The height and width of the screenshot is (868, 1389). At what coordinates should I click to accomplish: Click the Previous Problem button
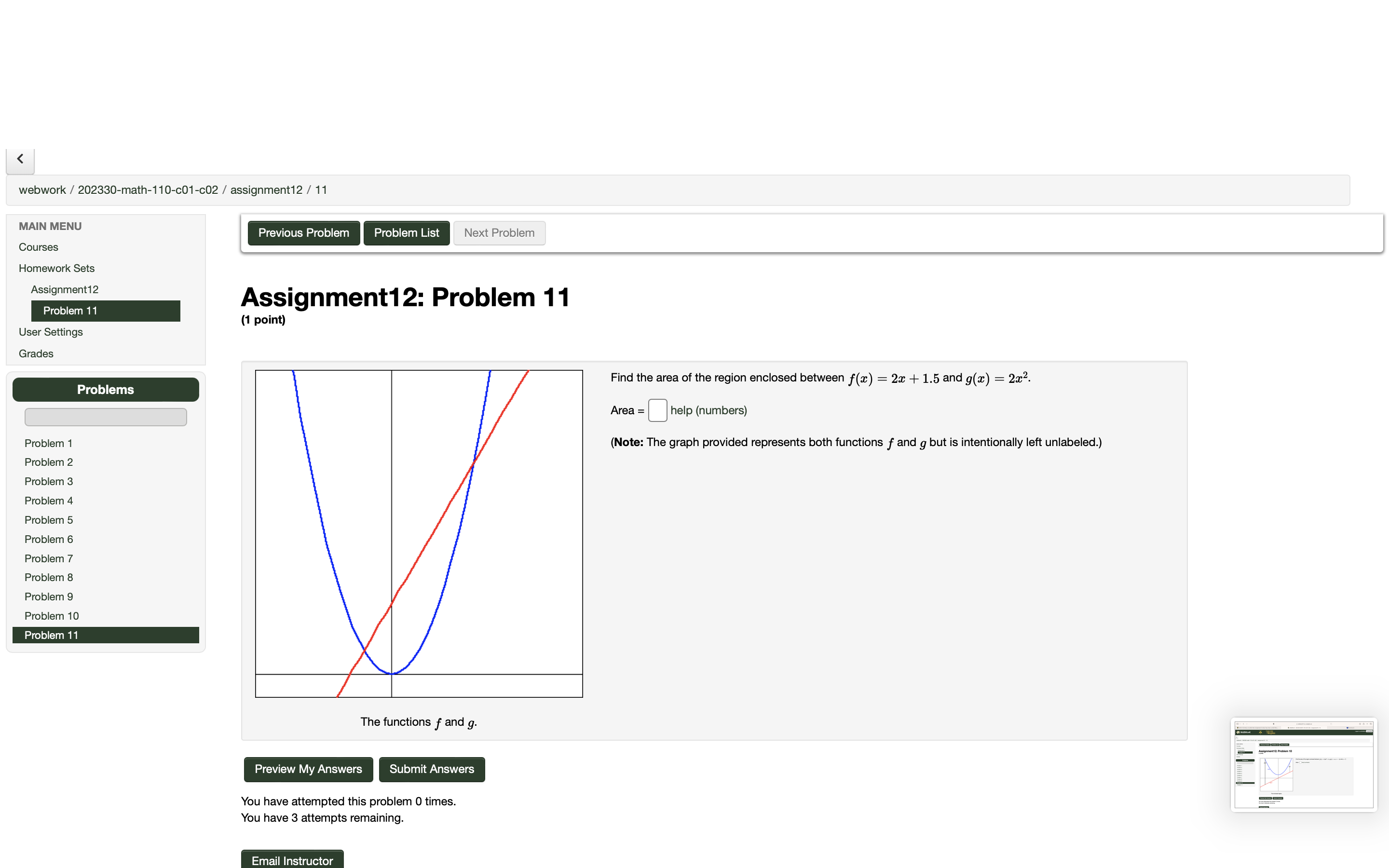point(303,232)
